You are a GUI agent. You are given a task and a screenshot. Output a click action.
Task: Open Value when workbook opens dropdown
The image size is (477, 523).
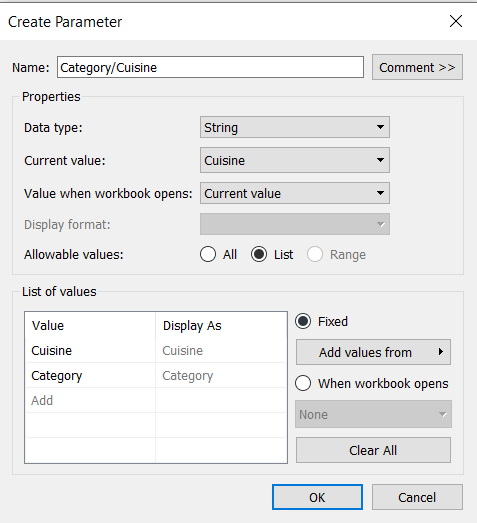[295, 193]
